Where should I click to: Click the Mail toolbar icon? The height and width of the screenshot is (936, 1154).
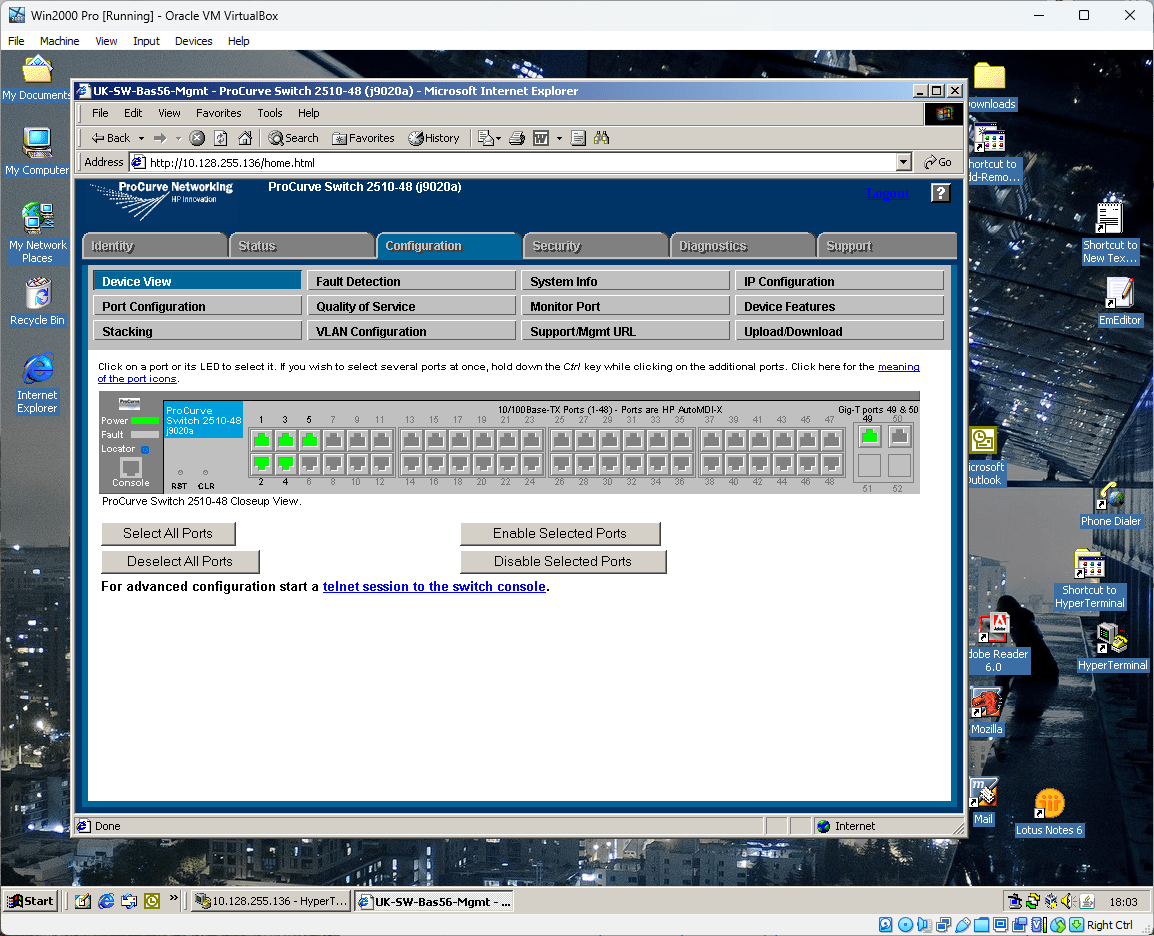[485, 138]
